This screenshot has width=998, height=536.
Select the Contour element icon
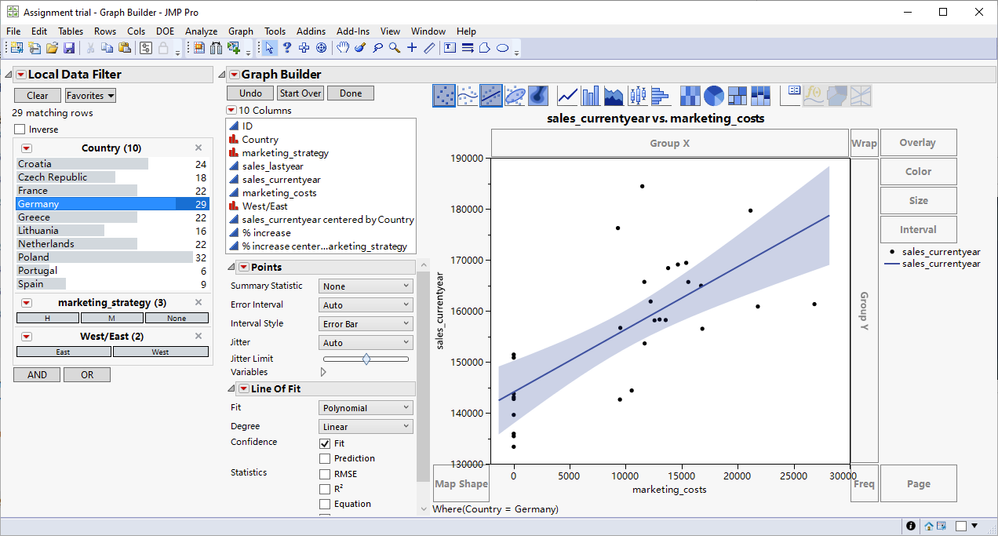pos(539,95)
